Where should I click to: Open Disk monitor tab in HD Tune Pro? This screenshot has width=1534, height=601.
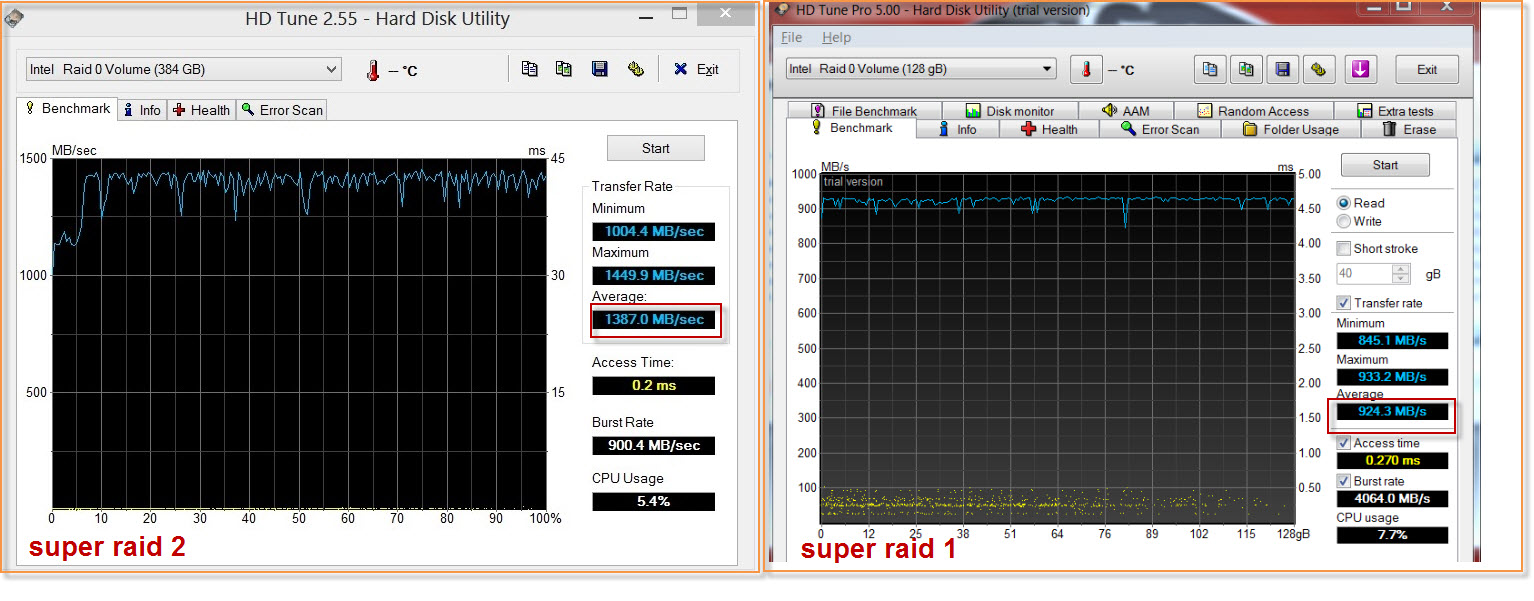(x=1010, y=111)
